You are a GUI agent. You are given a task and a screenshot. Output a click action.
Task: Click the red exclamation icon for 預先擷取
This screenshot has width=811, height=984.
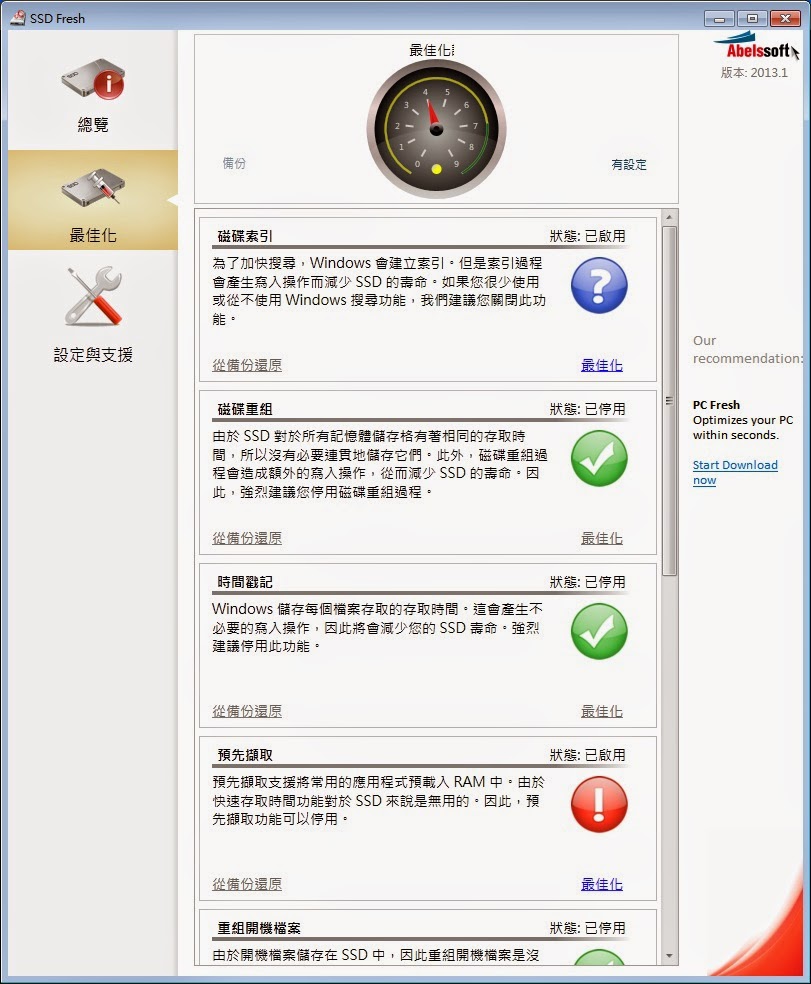(x=599, y=805)
